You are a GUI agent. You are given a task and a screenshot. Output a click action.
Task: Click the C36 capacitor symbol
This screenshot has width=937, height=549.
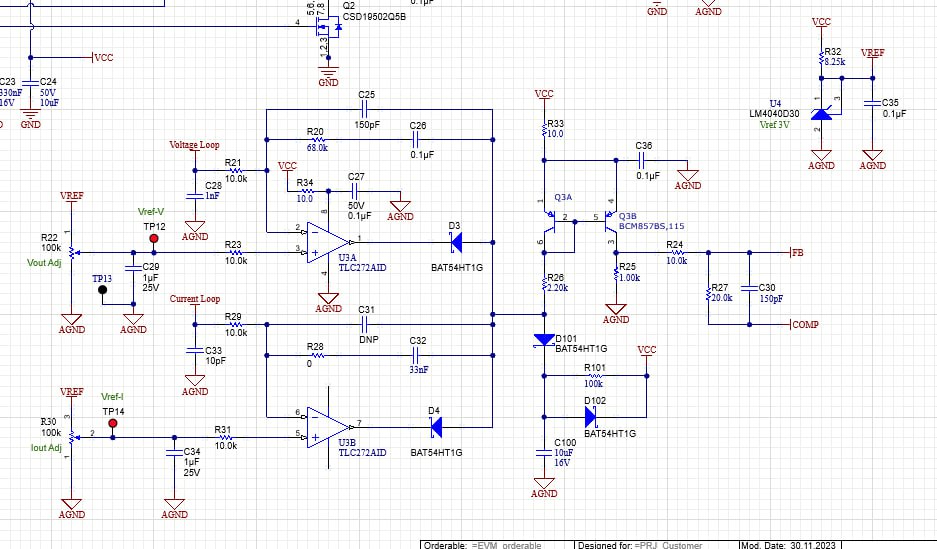pos(641,160)
